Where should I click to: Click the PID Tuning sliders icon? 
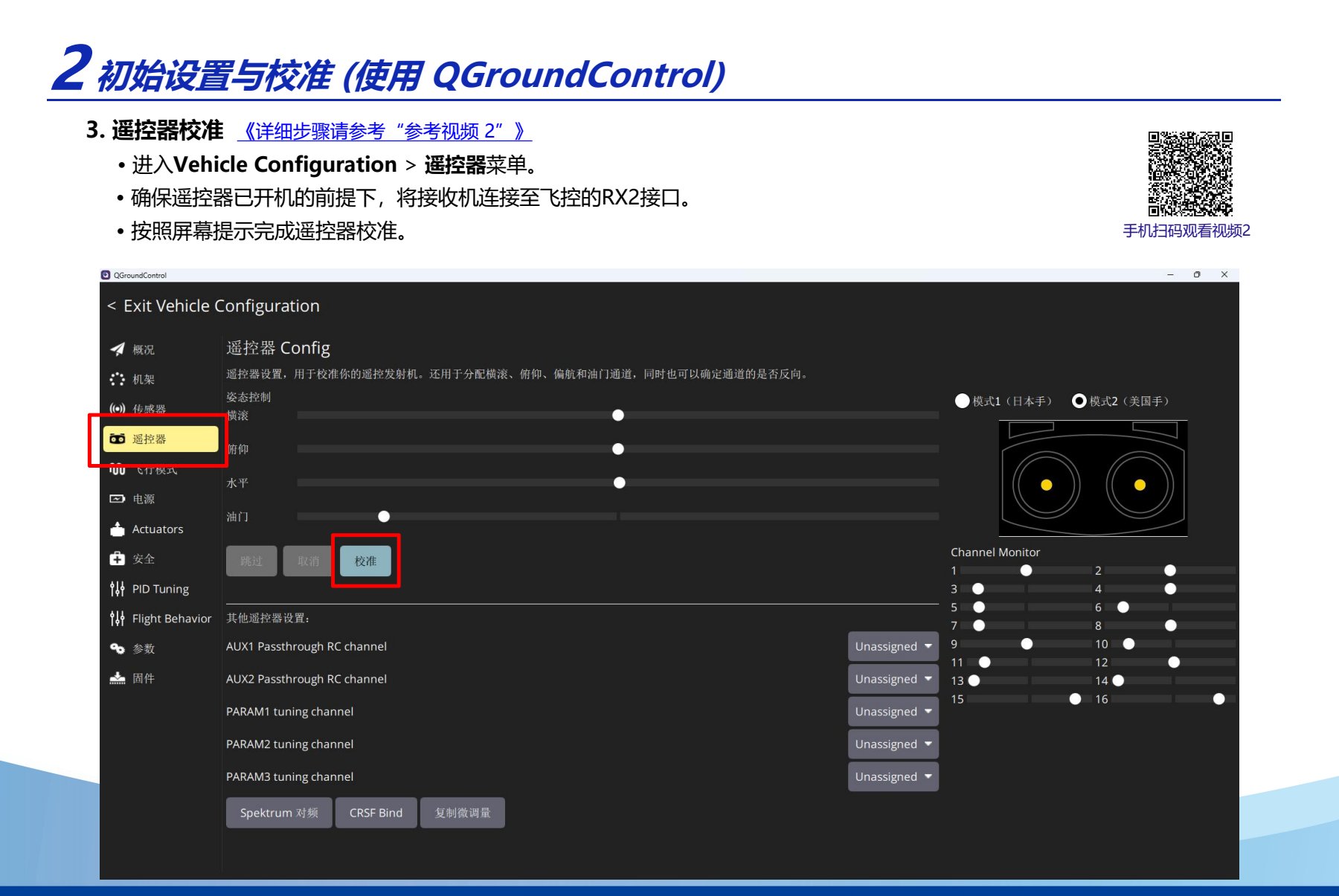118,589
